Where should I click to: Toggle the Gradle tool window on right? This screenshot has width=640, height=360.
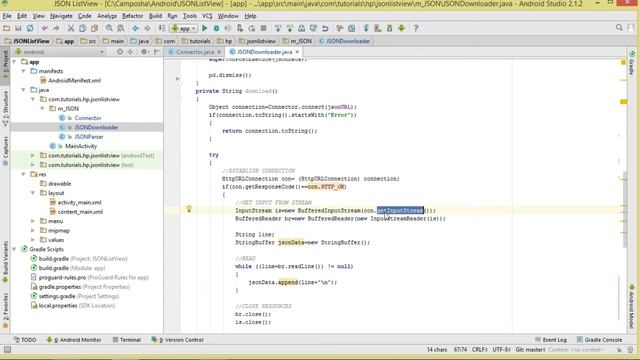632,63
